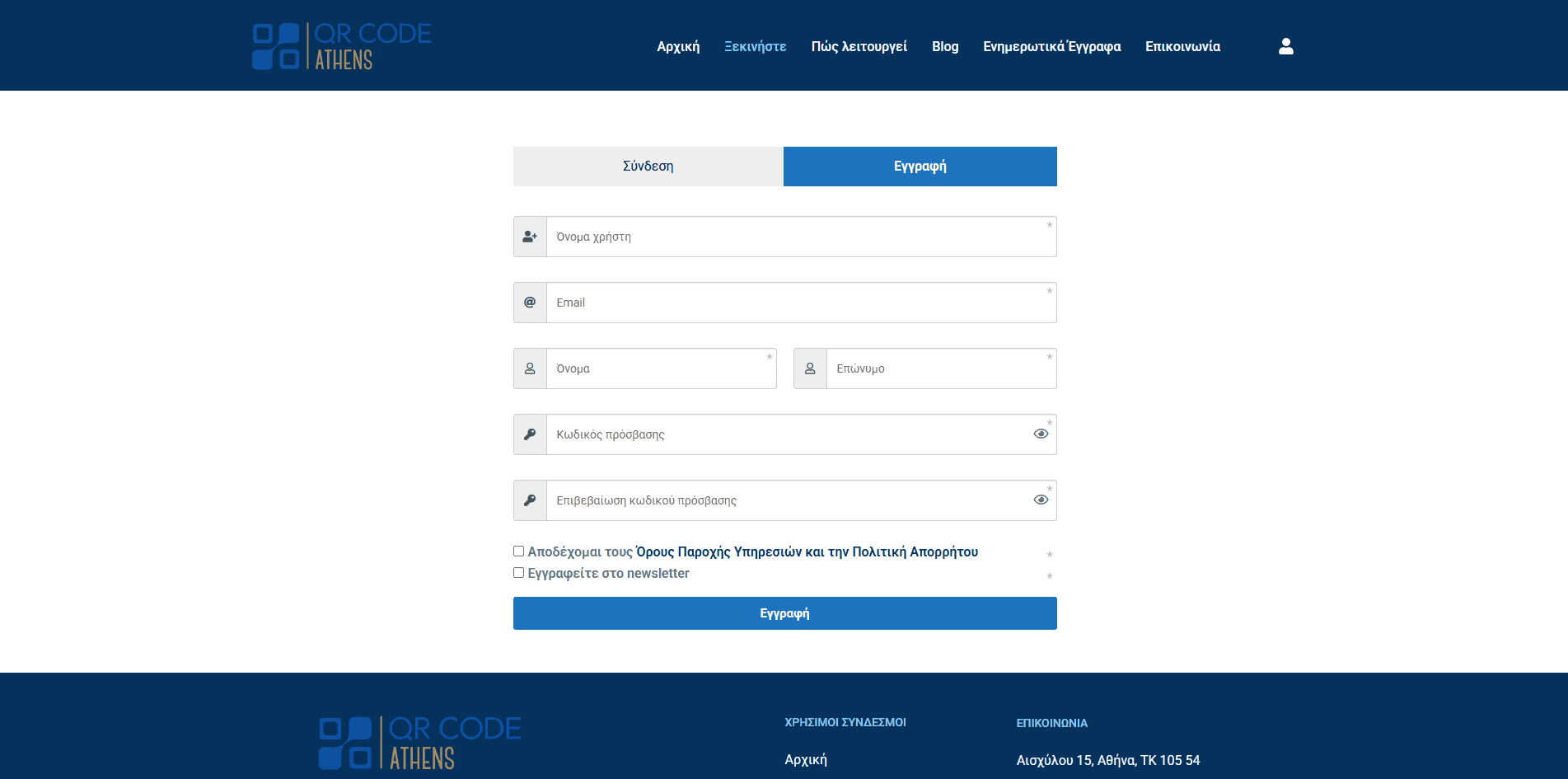Click the QR Code Athens header logo
This screenshot has width=1568, height=779.
(342, 46)
